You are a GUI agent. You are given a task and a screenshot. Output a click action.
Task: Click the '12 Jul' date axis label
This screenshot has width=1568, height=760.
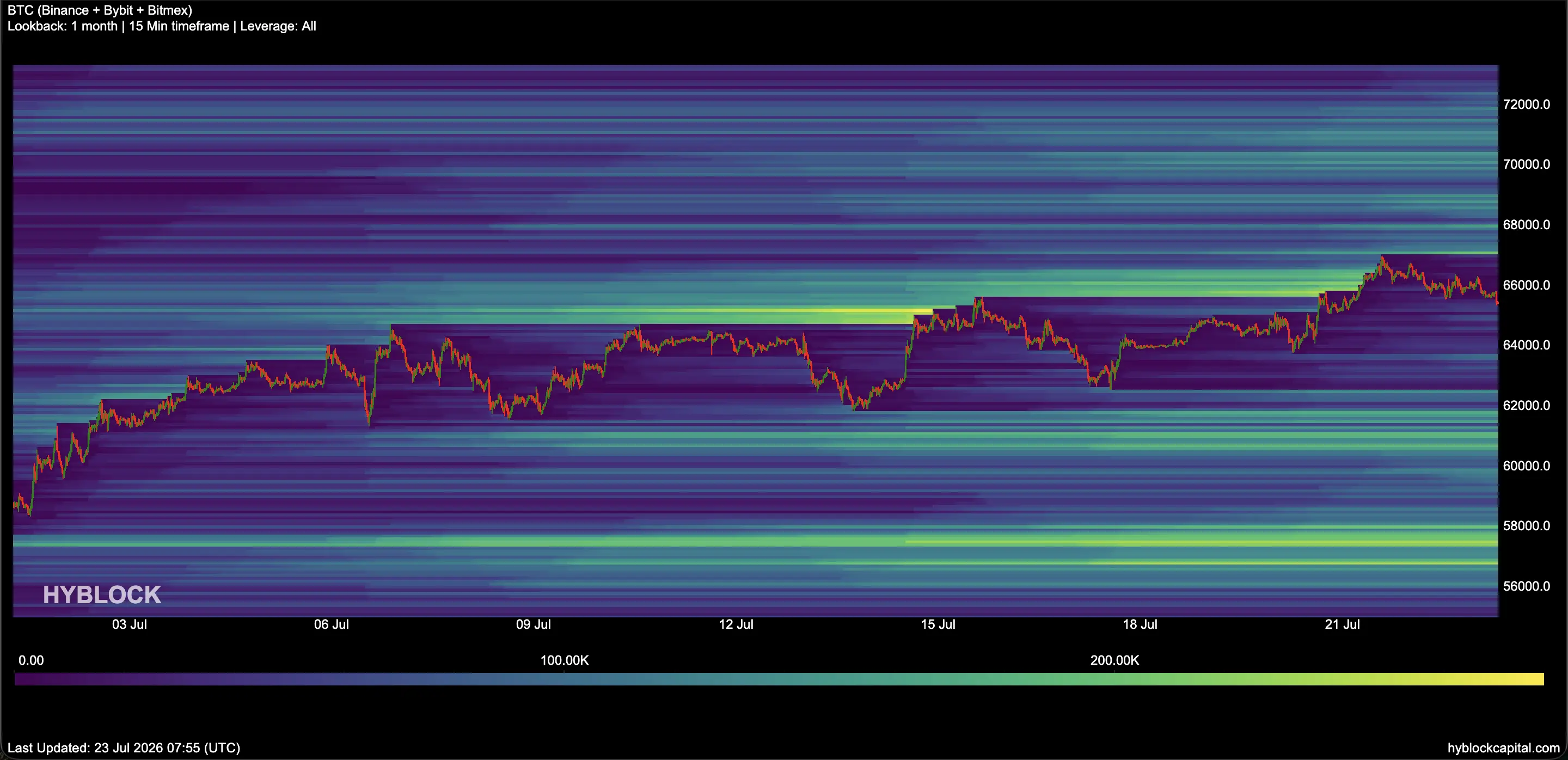tap(736, 624)
